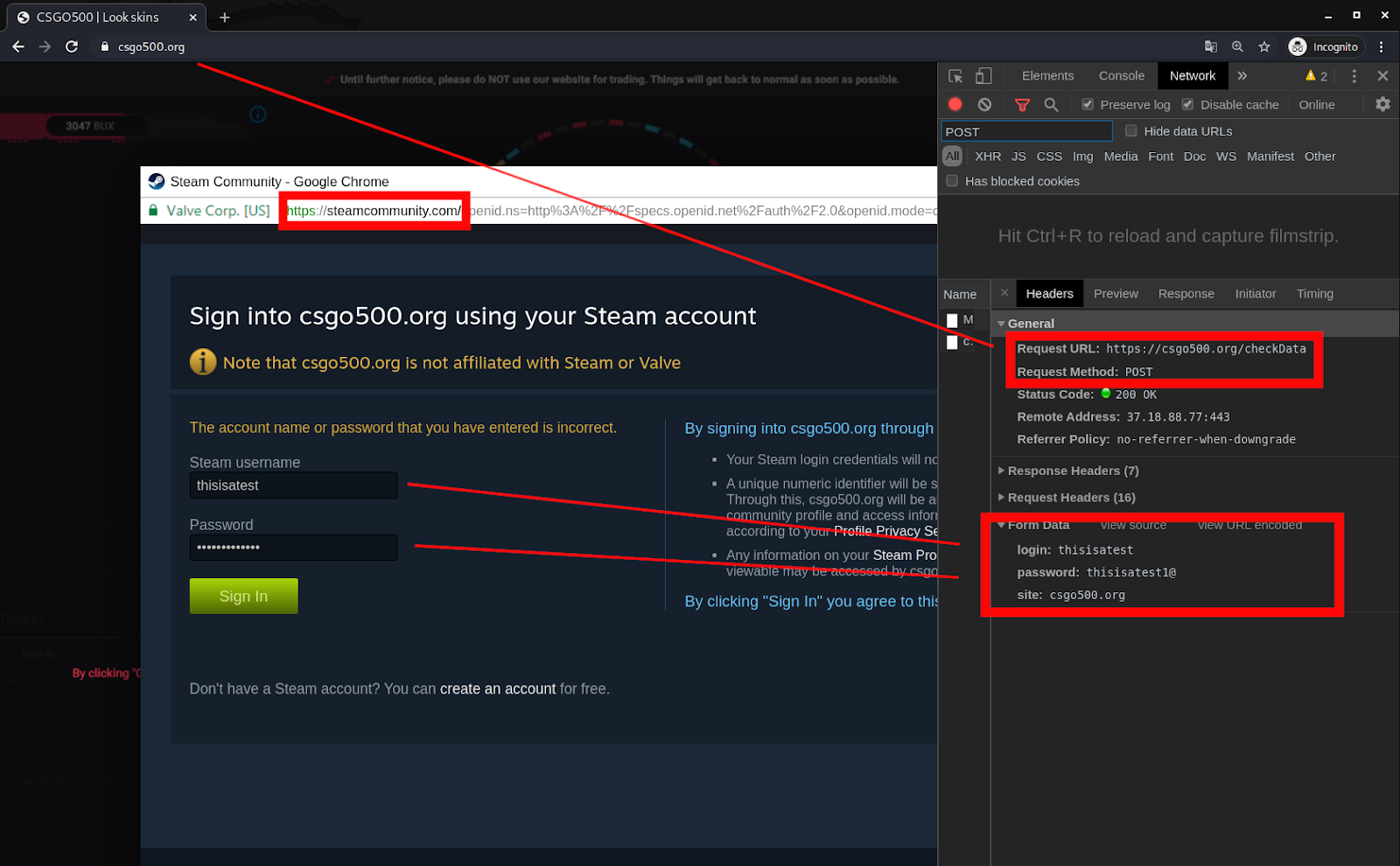Filter requests by JS type

(x=1018, y=157)
